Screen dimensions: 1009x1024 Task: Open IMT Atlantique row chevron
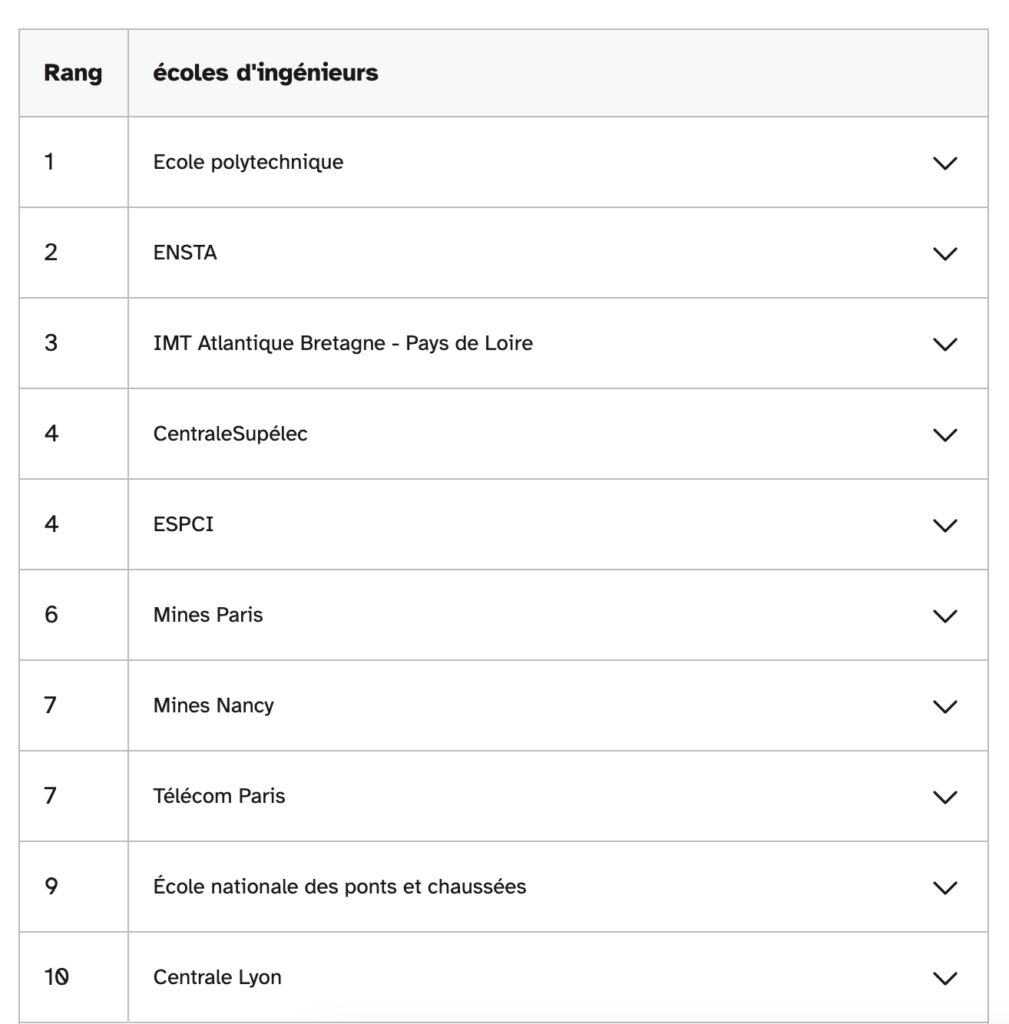point(944,344)
